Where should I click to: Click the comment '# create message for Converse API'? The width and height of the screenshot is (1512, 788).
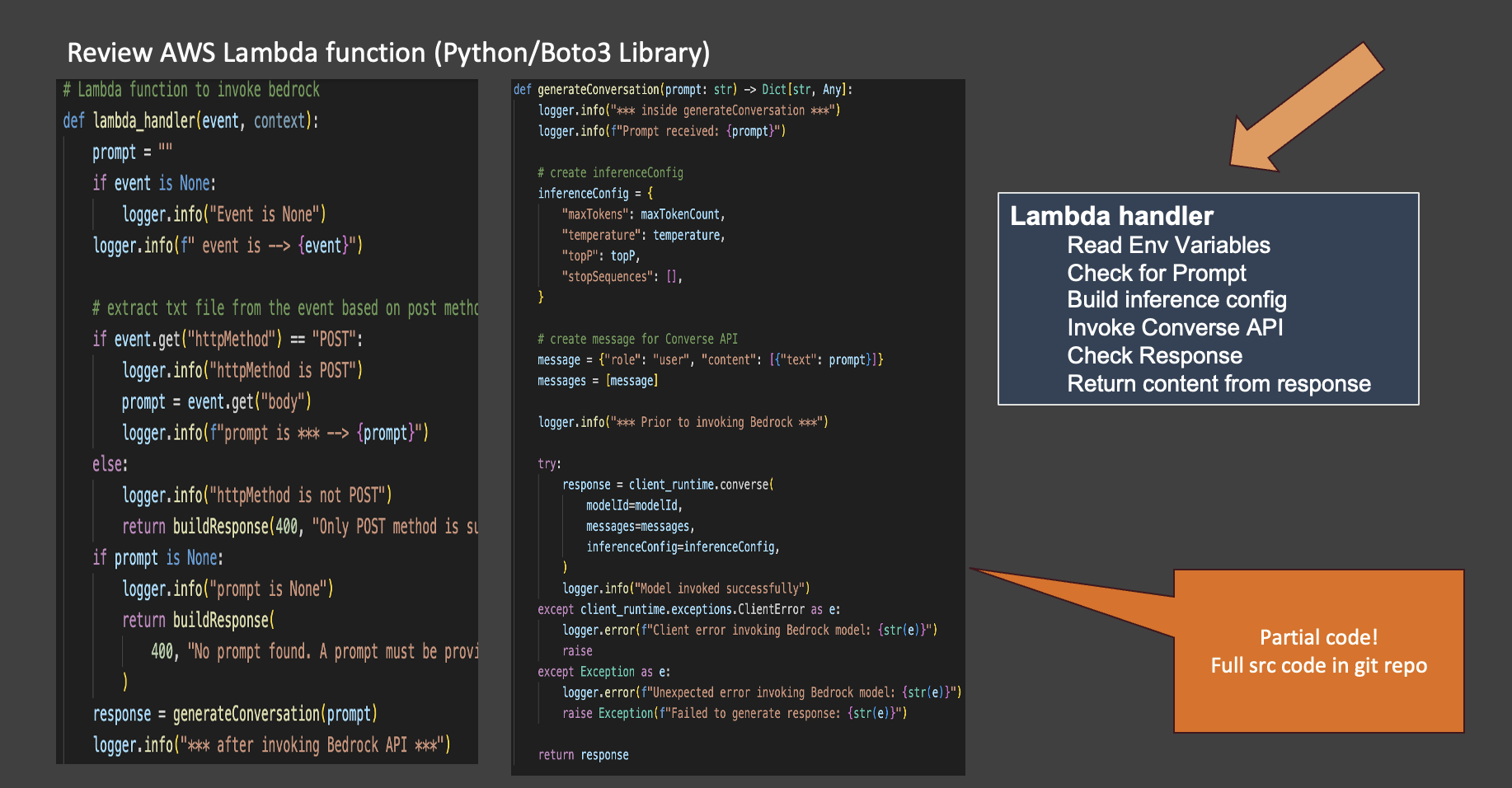637,340
